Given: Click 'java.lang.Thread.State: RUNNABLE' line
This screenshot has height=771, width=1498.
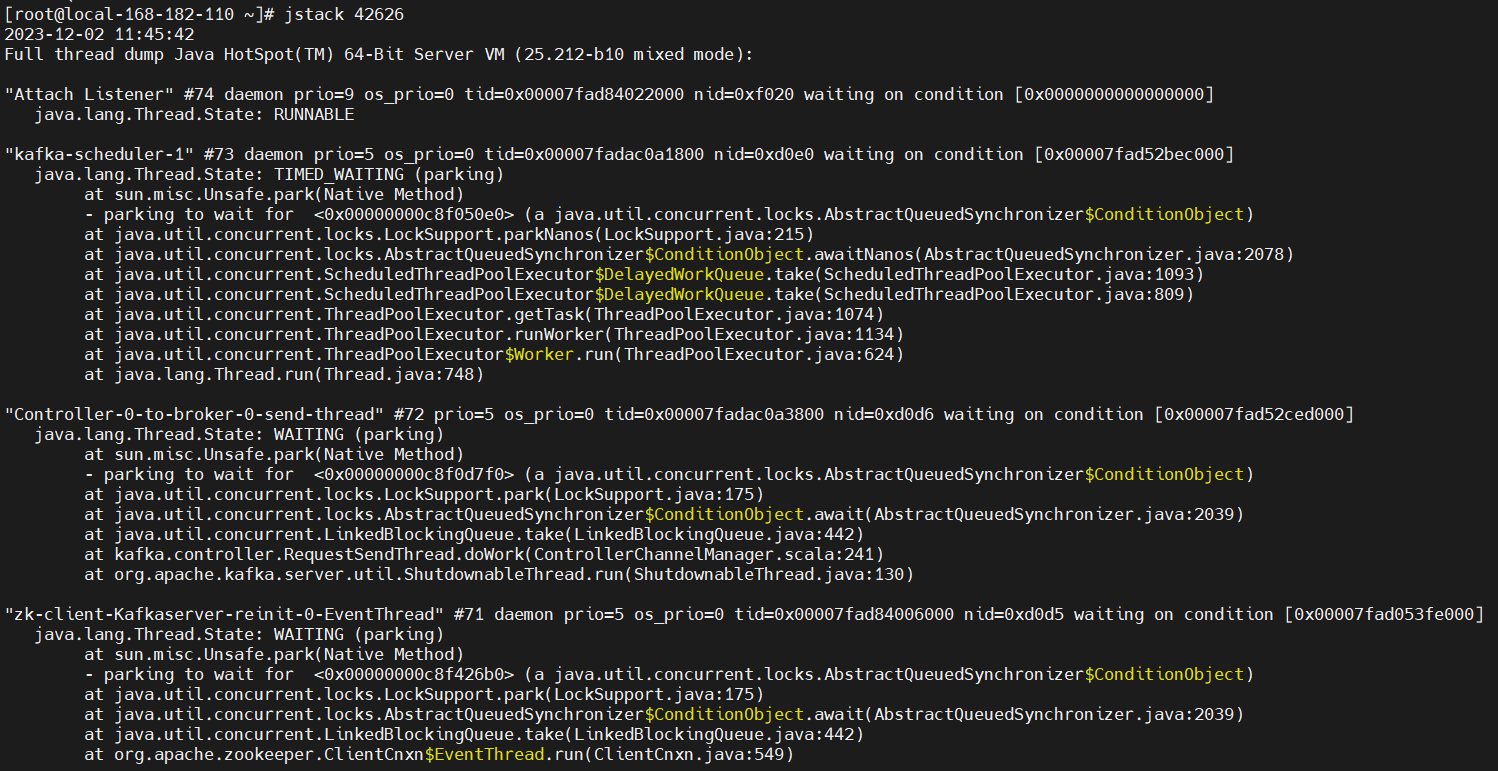Looking at the screenshot, I should pos(194,114).
